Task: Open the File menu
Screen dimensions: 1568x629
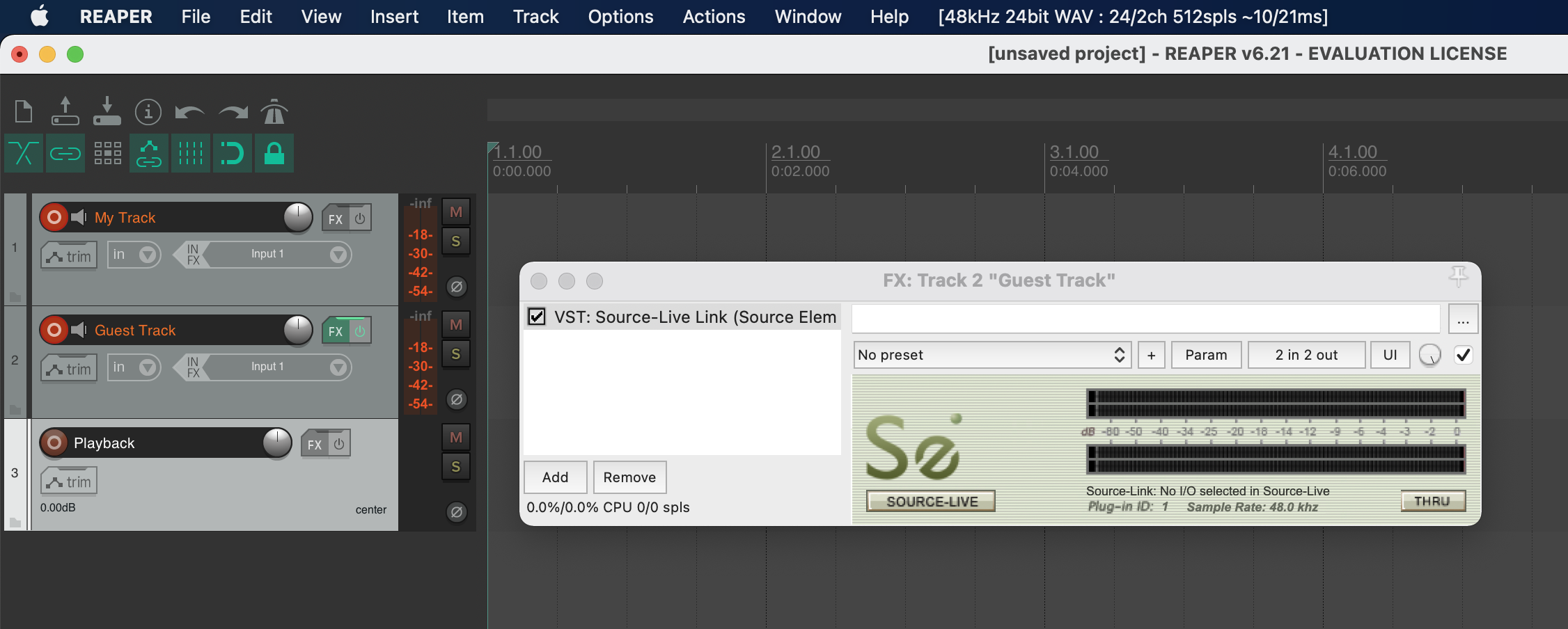Action: [x=196, y=17]
